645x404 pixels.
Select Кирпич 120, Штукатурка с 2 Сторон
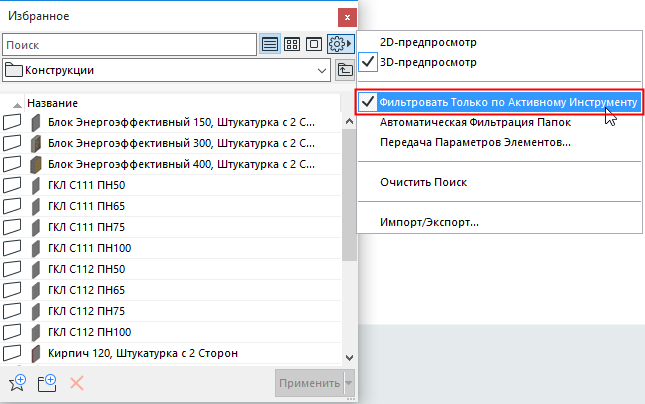[143, 353]
